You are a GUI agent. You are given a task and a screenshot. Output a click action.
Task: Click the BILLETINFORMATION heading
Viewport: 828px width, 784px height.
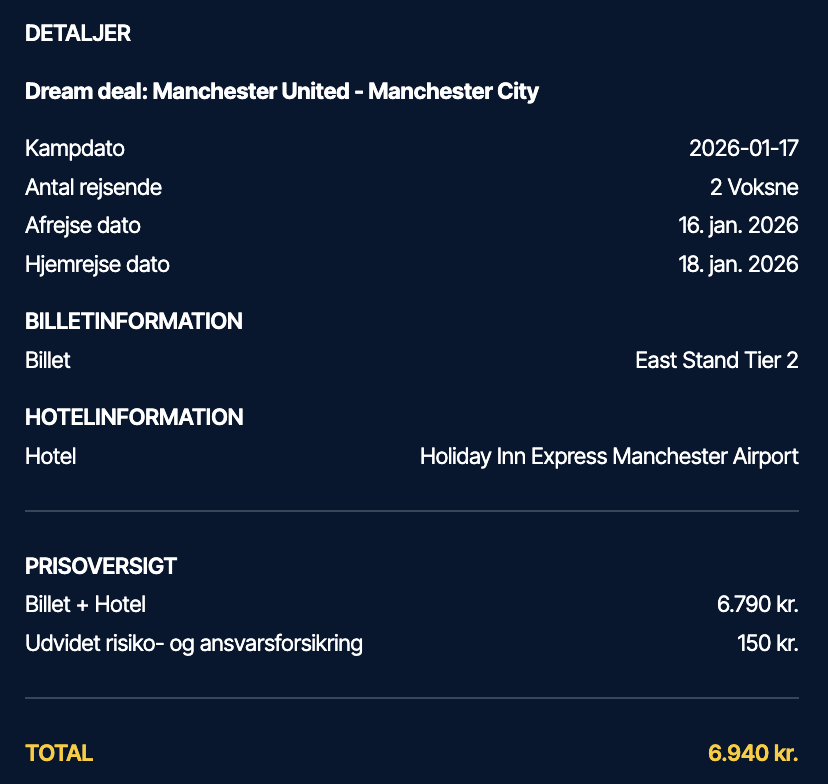(134, 322)
